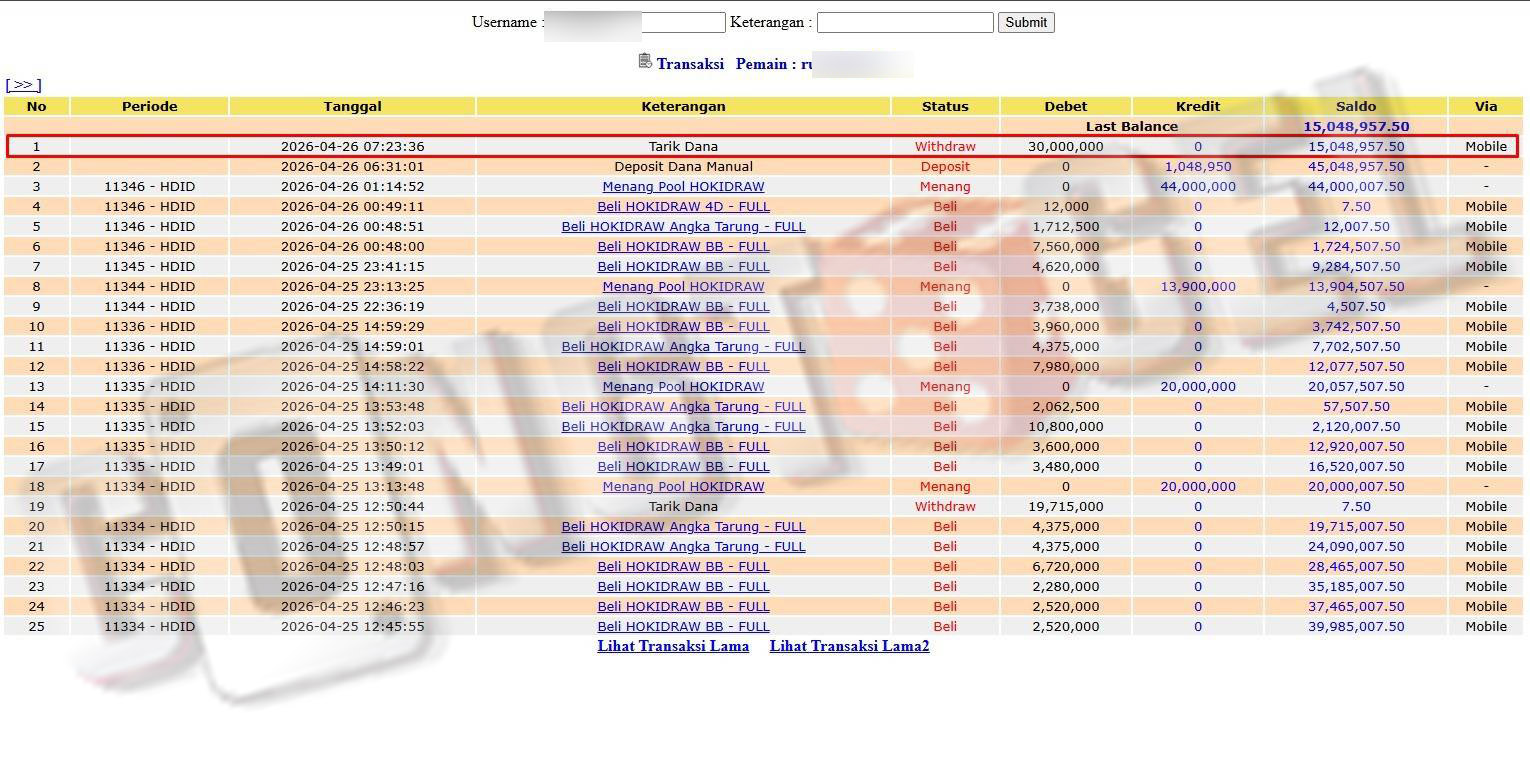The height and width of the screenshot is (775, 1530).
Task: Open Menang Pool HOKIDRAW at 13:13:48
Action: tap(683, 487)
